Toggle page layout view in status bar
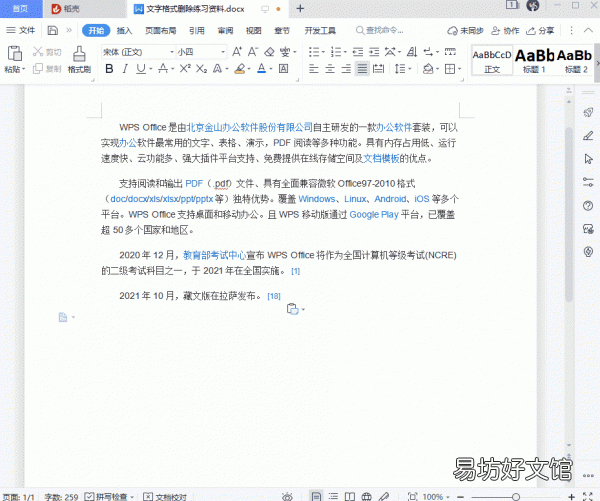Viewport: 600px width, 501px height. click(x=316, y=496)
